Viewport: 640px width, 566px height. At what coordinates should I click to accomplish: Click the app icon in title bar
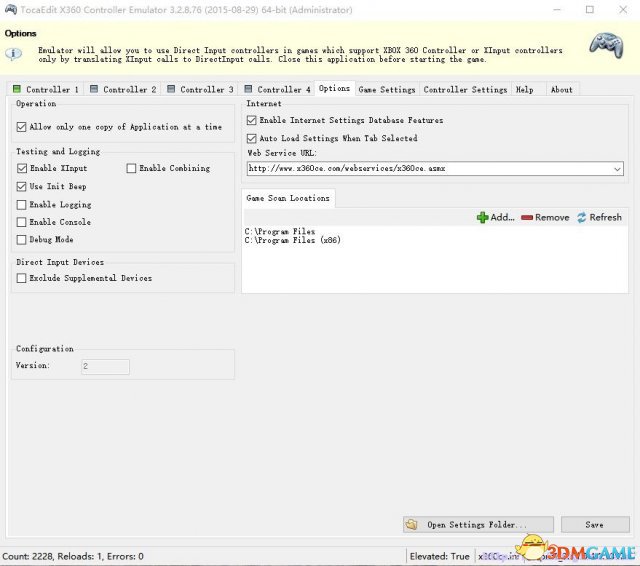click(x=11, y=9)
